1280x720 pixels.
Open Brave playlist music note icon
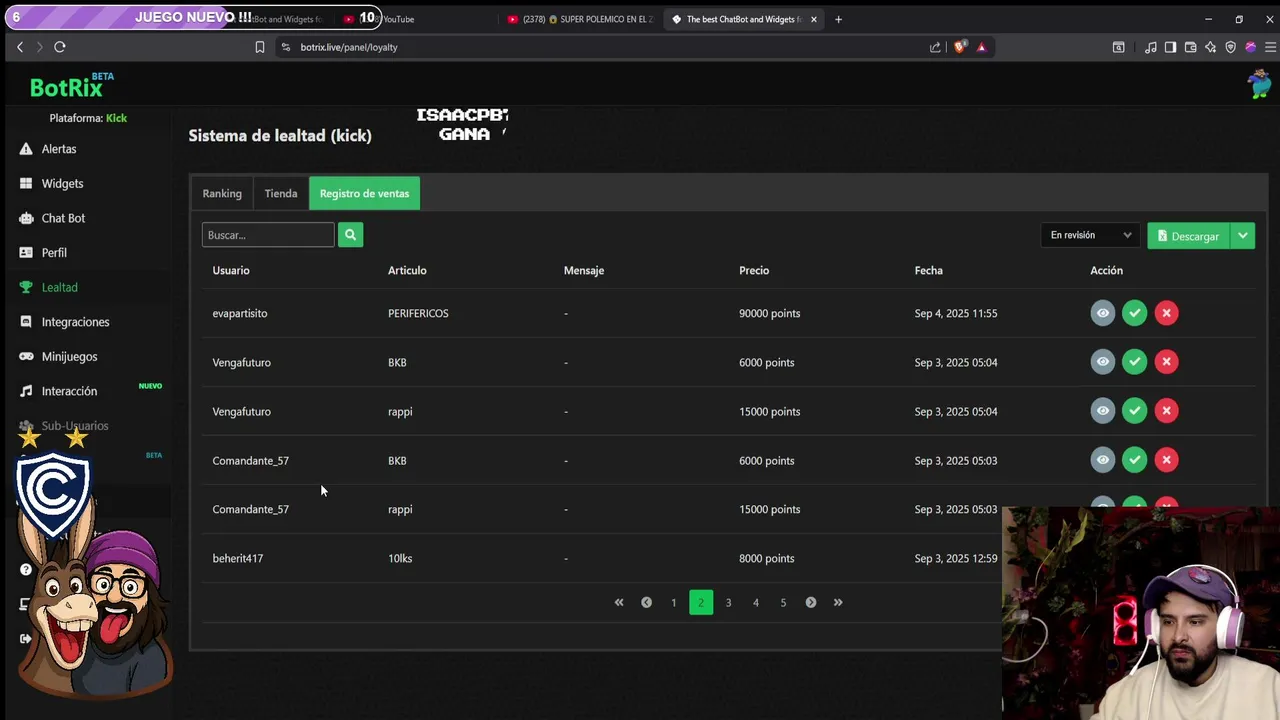pyautogui.click(x=1150, y=47)
